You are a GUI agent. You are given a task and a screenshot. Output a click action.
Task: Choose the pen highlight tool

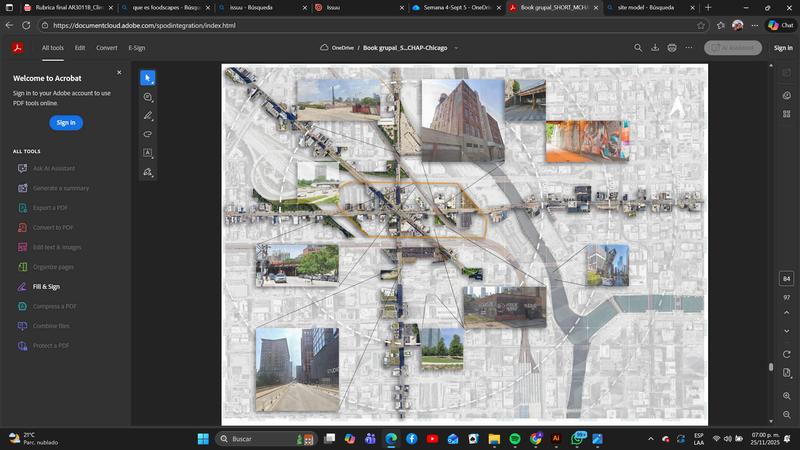(148, 116)
